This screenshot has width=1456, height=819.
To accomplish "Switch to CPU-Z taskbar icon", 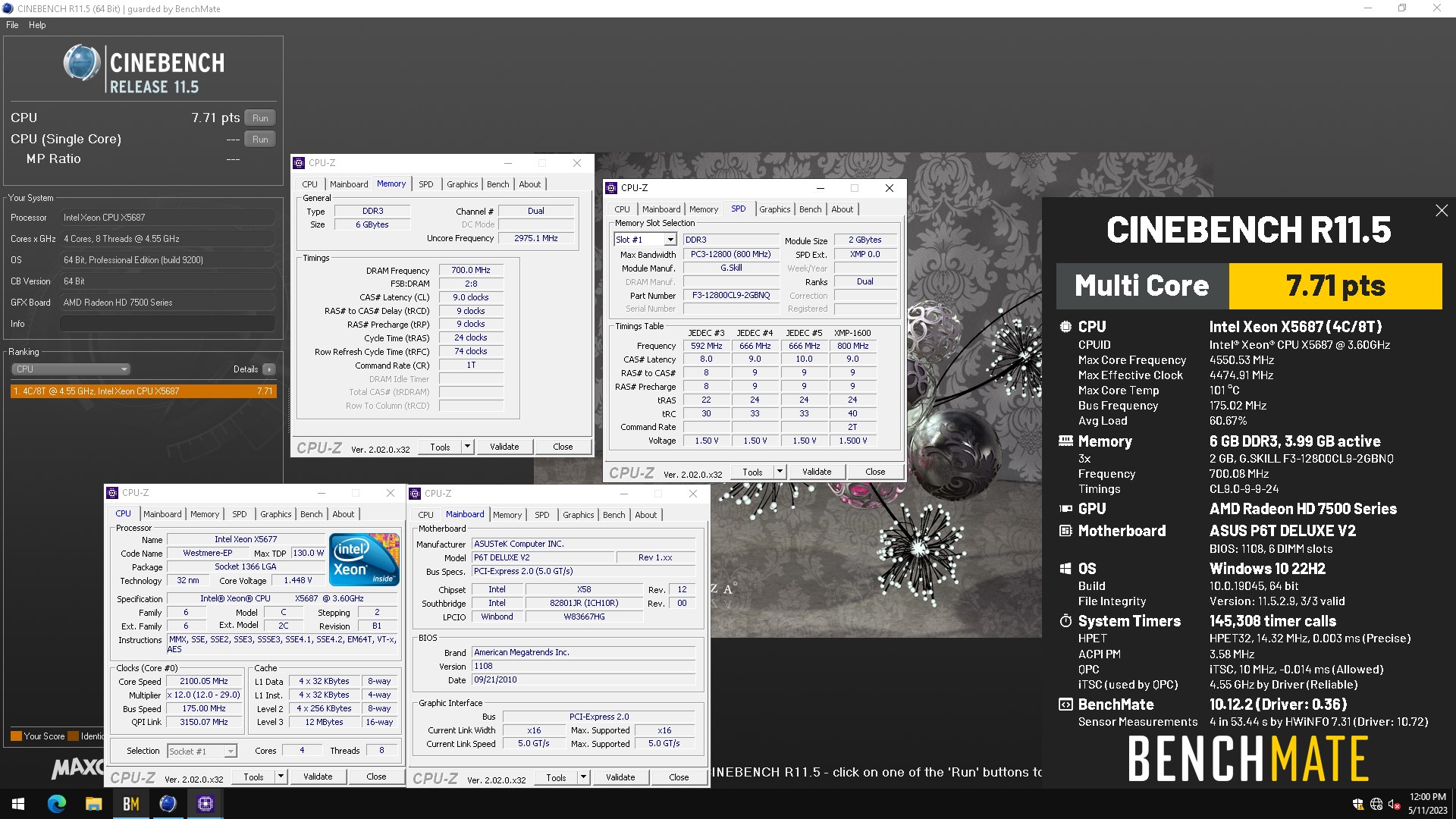I will [205, 804].
